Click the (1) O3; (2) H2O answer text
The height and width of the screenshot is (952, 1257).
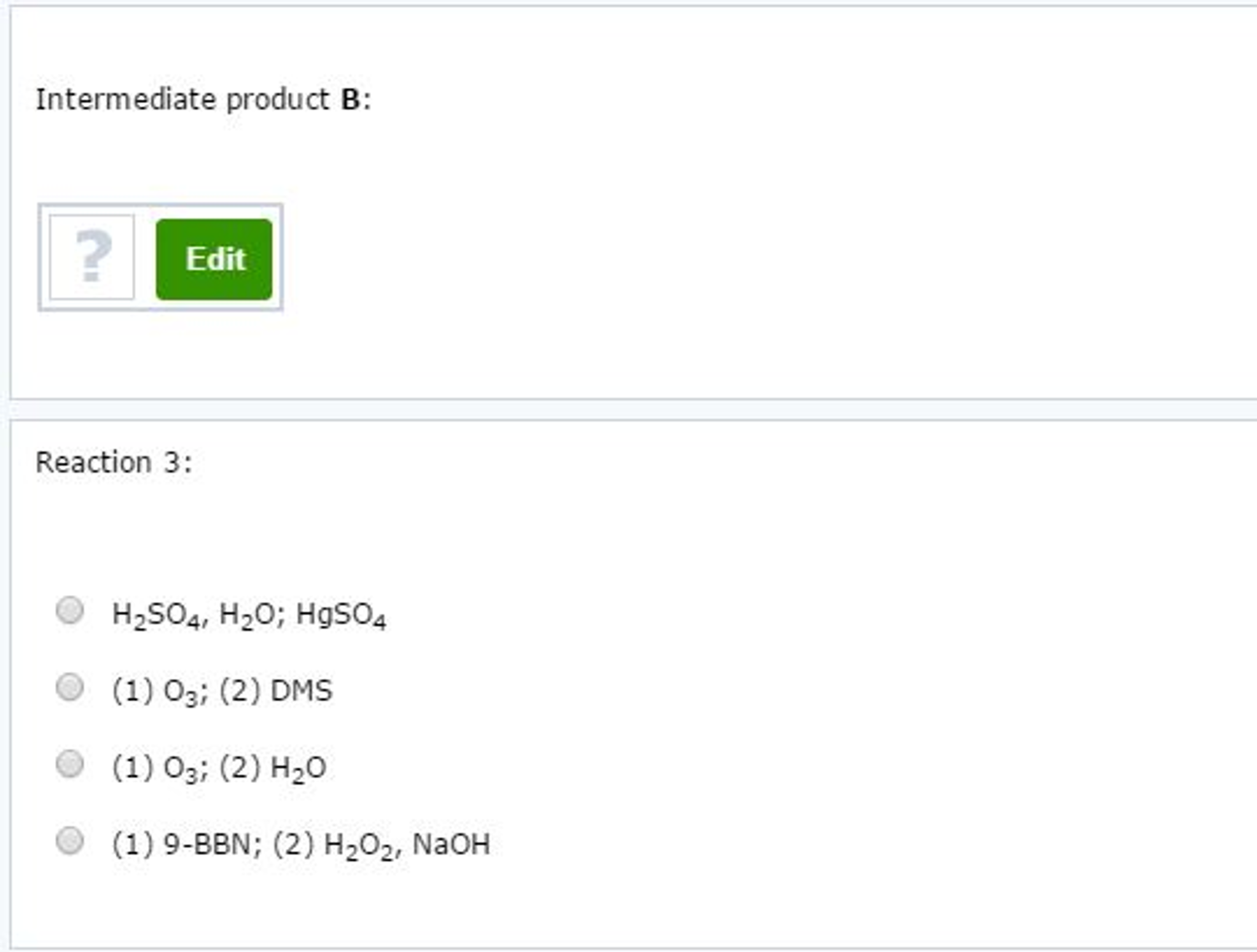click(218, 767)
